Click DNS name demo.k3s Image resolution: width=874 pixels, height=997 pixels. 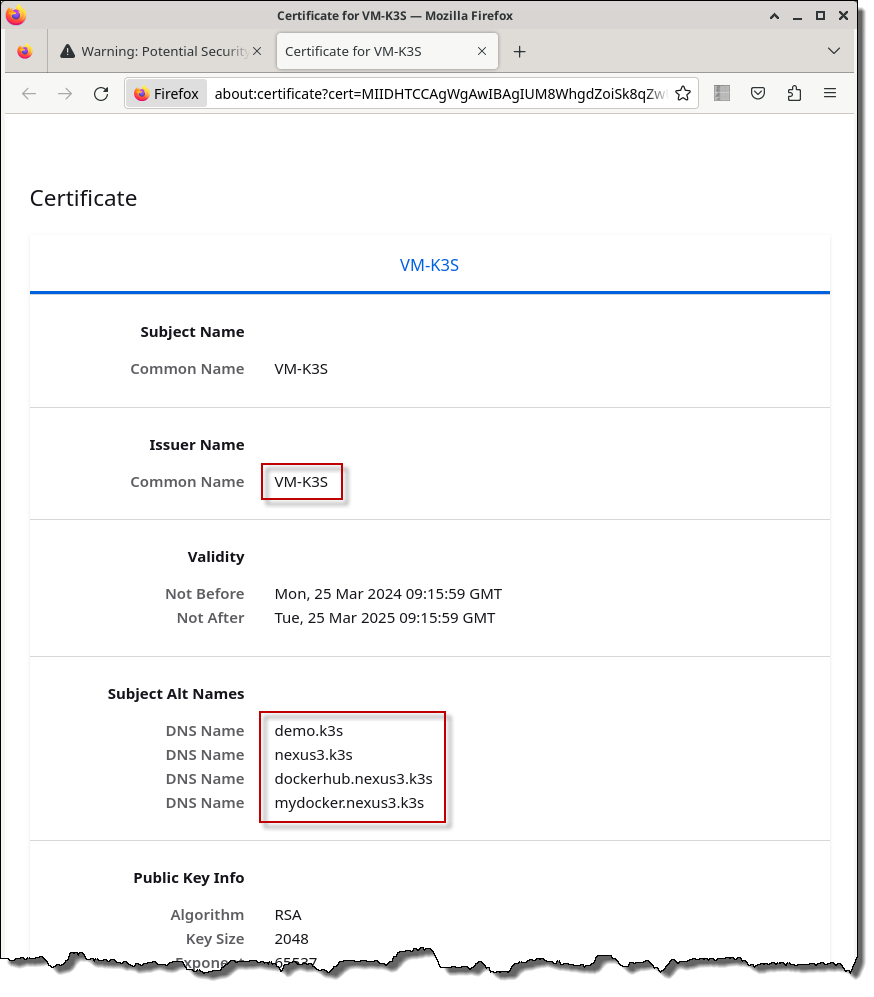pos(309,731)
